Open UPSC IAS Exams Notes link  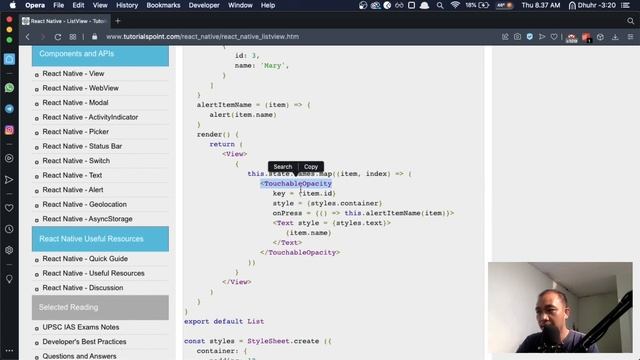click(81, 327)
